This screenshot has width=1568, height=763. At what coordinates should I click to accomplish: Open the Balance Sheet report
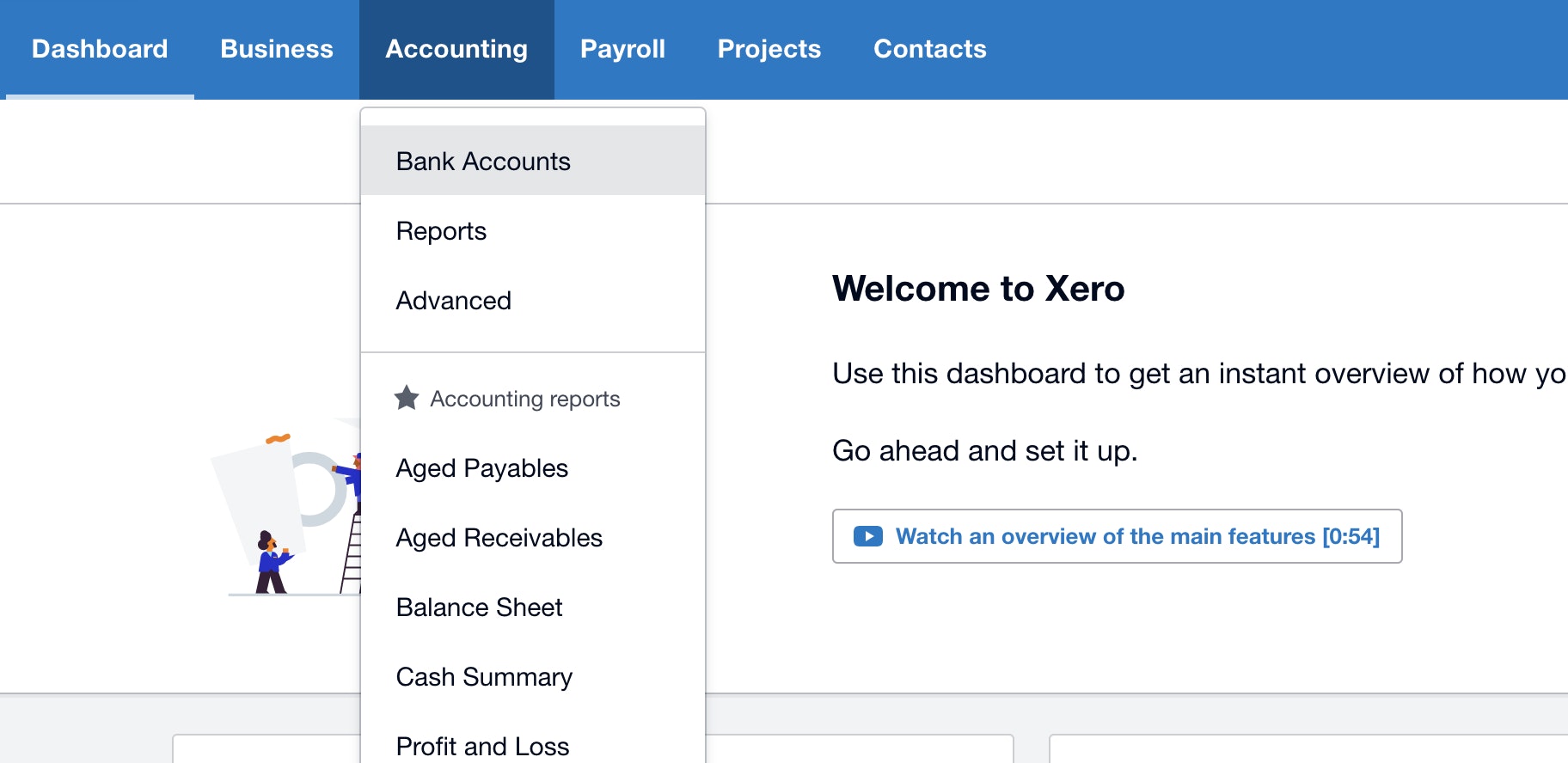click(x=533, y=607)
